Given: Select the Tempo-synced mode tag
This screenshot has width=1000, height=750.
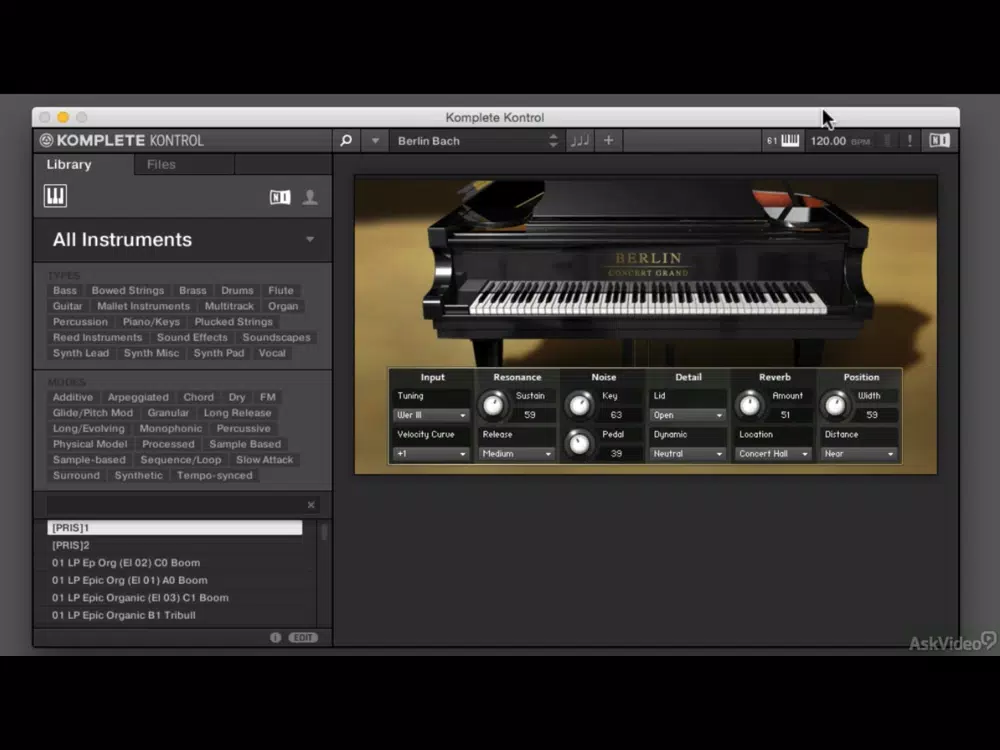Looking at the screenshot, I should point(214,475).
